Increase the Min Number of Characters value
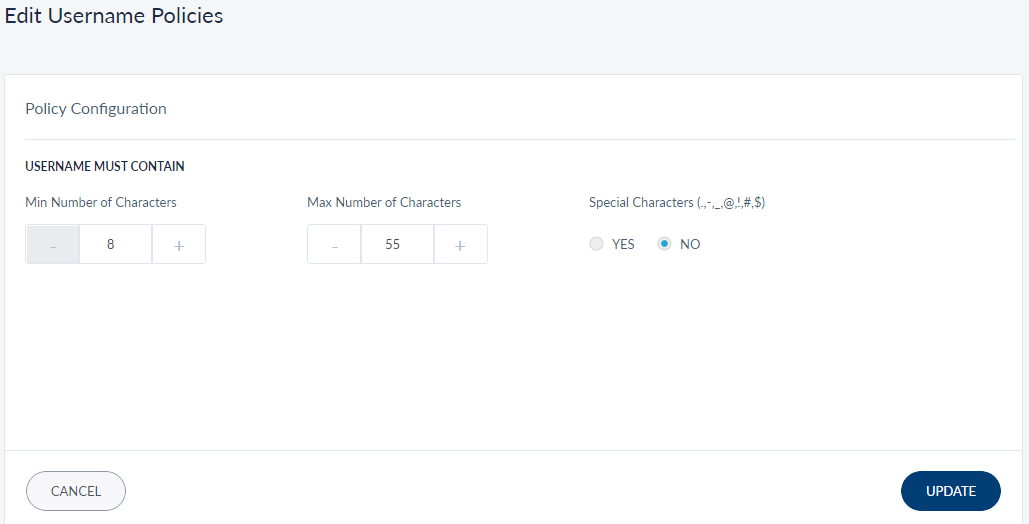Screen dimensions: 1029x524 179,244
